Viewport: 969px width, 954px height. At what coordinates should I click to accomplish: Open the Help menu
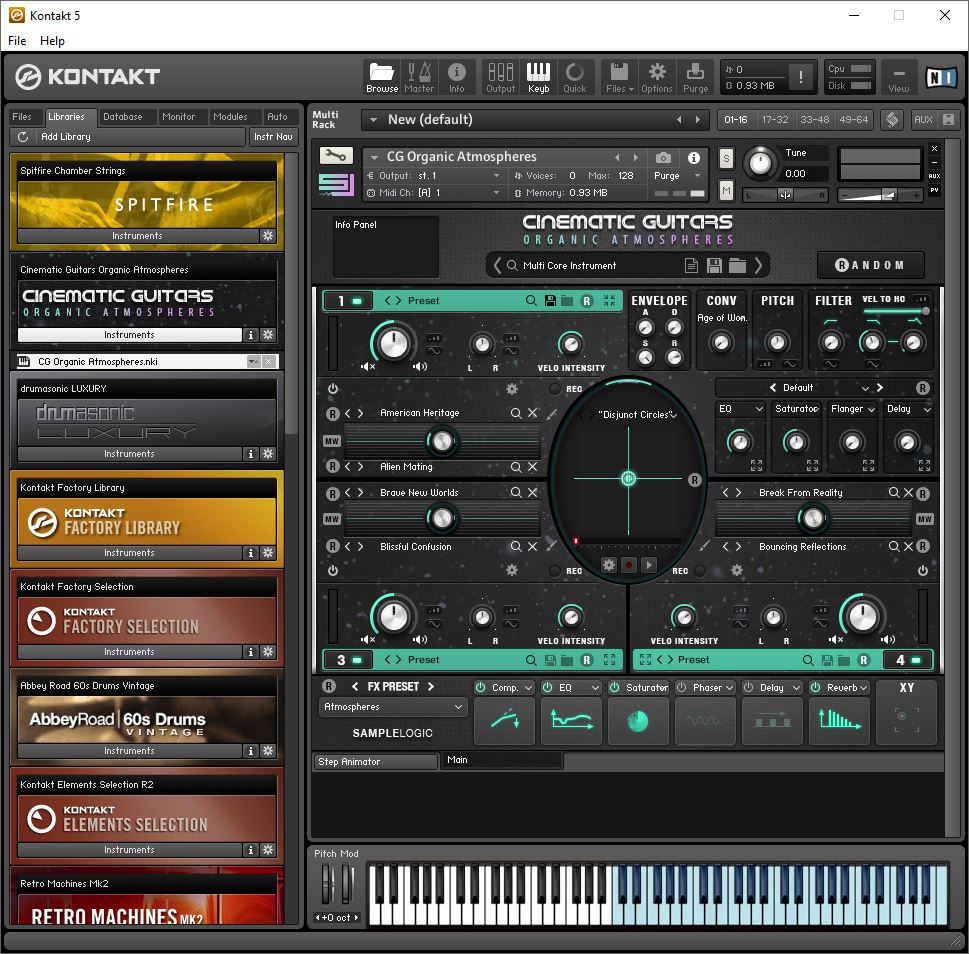point(53,41)
